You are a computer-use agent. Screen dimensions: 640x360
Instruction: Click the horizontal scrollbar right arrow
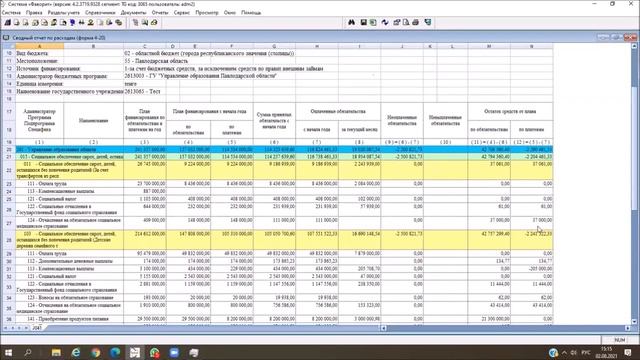click(x=628, y=328)
